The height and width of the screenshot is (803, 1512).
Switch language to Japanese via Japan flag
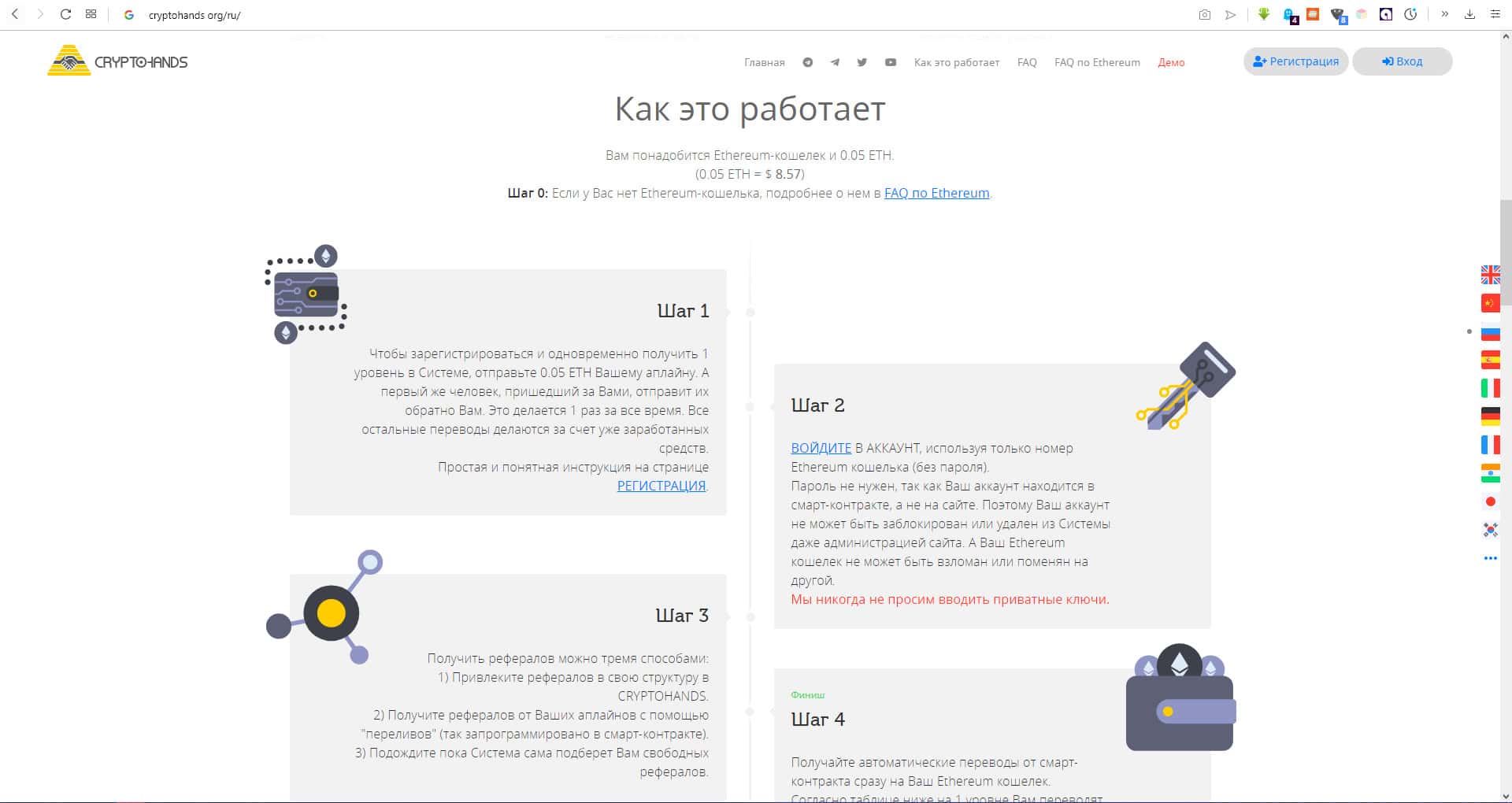point(1491,501)
